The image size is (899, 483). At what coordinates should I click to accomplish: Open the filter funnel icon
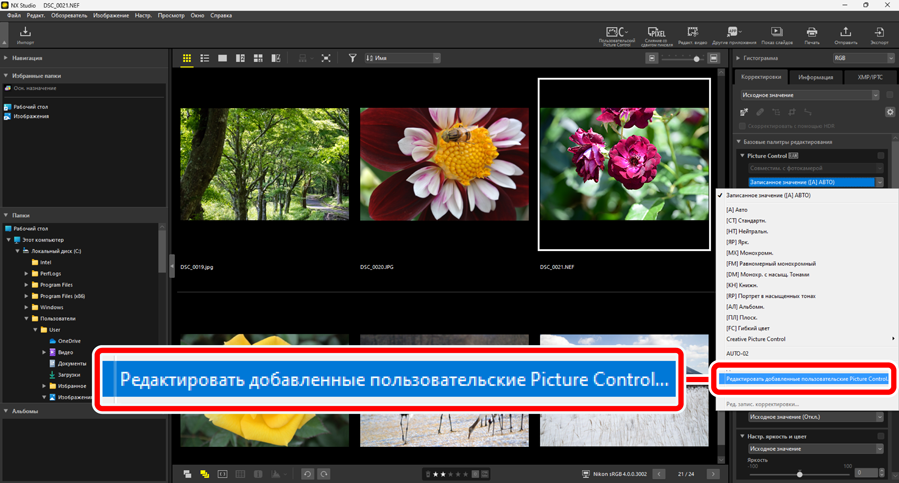point(352,59)
